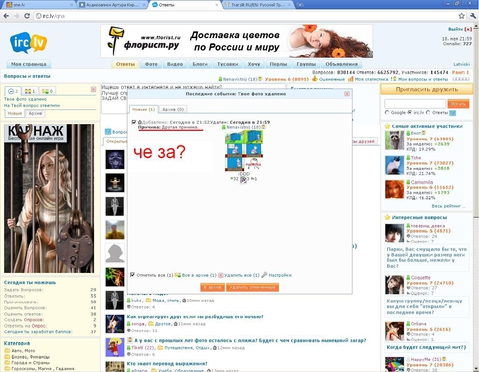Image resolution: width=479 pixels, height=372 pixels.
Task: Click the irc.lv logo
Action: [28, 42]
